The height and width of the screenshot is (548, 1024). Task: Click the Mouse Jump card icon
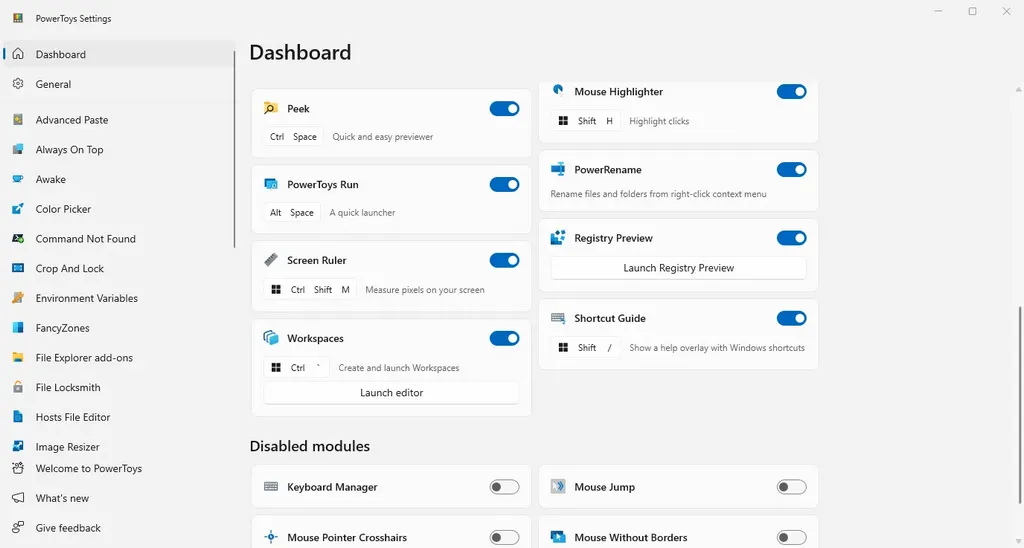pos(558,487)
